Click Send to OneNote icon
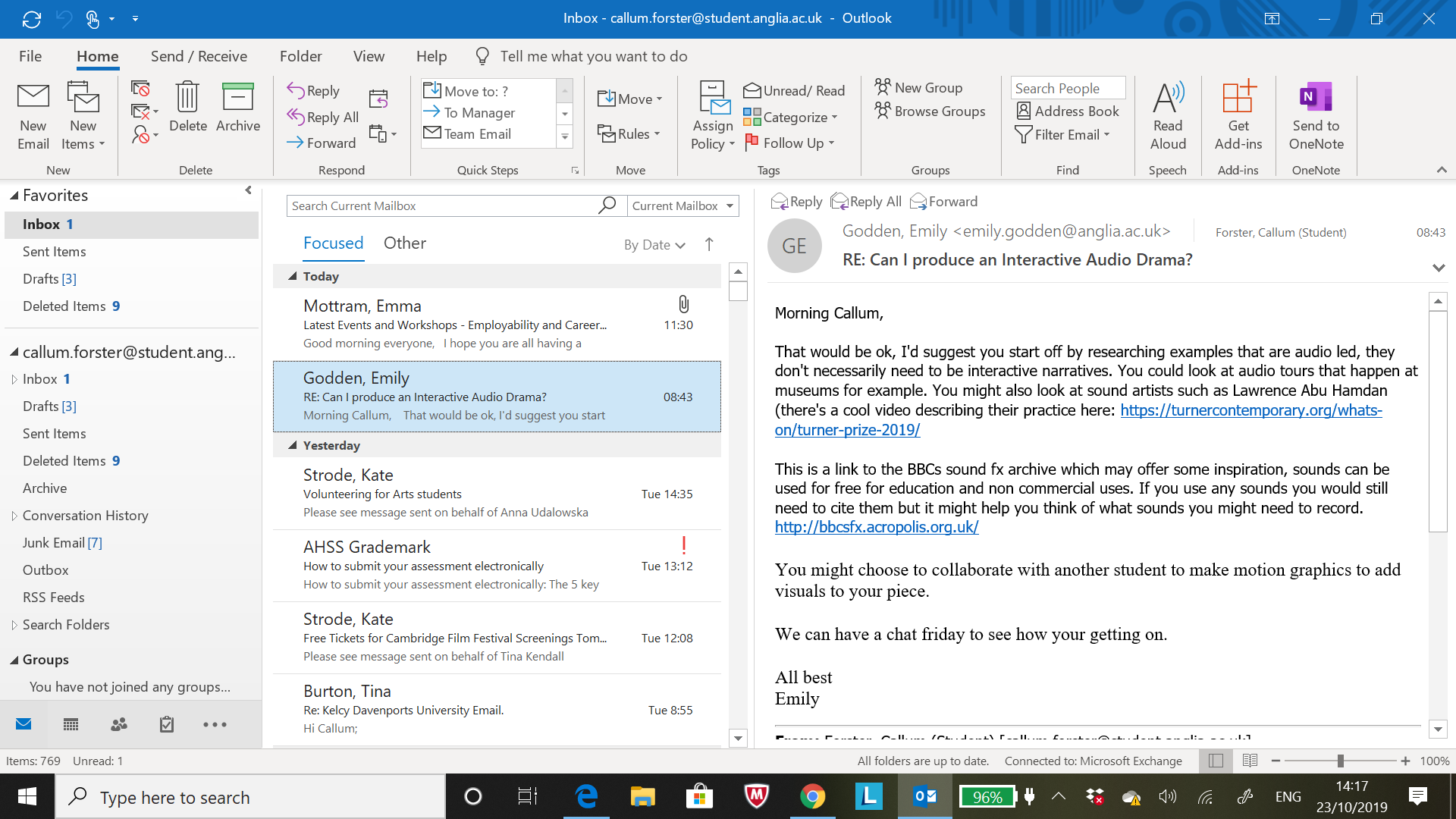This screenshot has width=1456, height=819. click(1316, 99)
